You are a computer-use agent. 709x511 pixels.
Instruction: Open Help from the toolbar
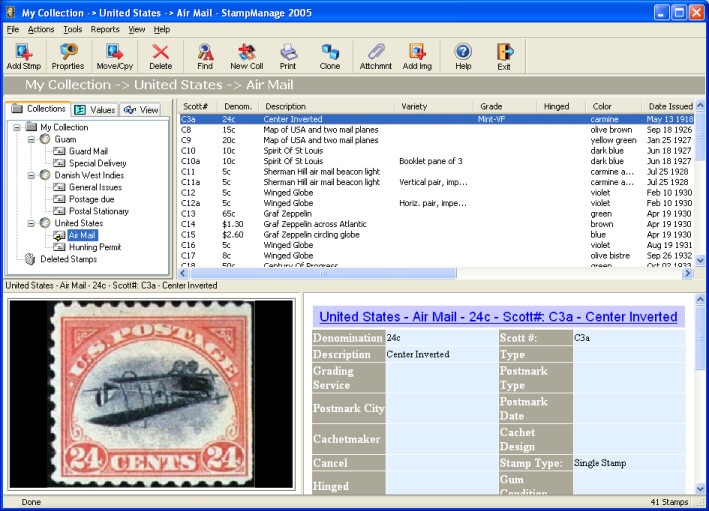point(463,57)
